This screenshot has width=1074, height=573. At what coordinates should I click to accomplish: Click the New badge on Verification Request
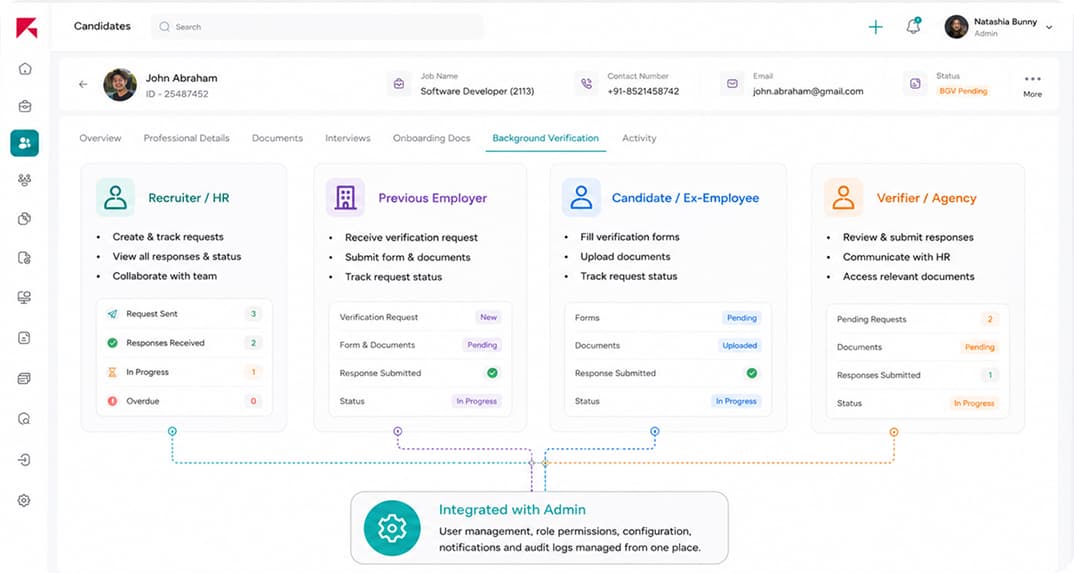[x=488, y=317]
